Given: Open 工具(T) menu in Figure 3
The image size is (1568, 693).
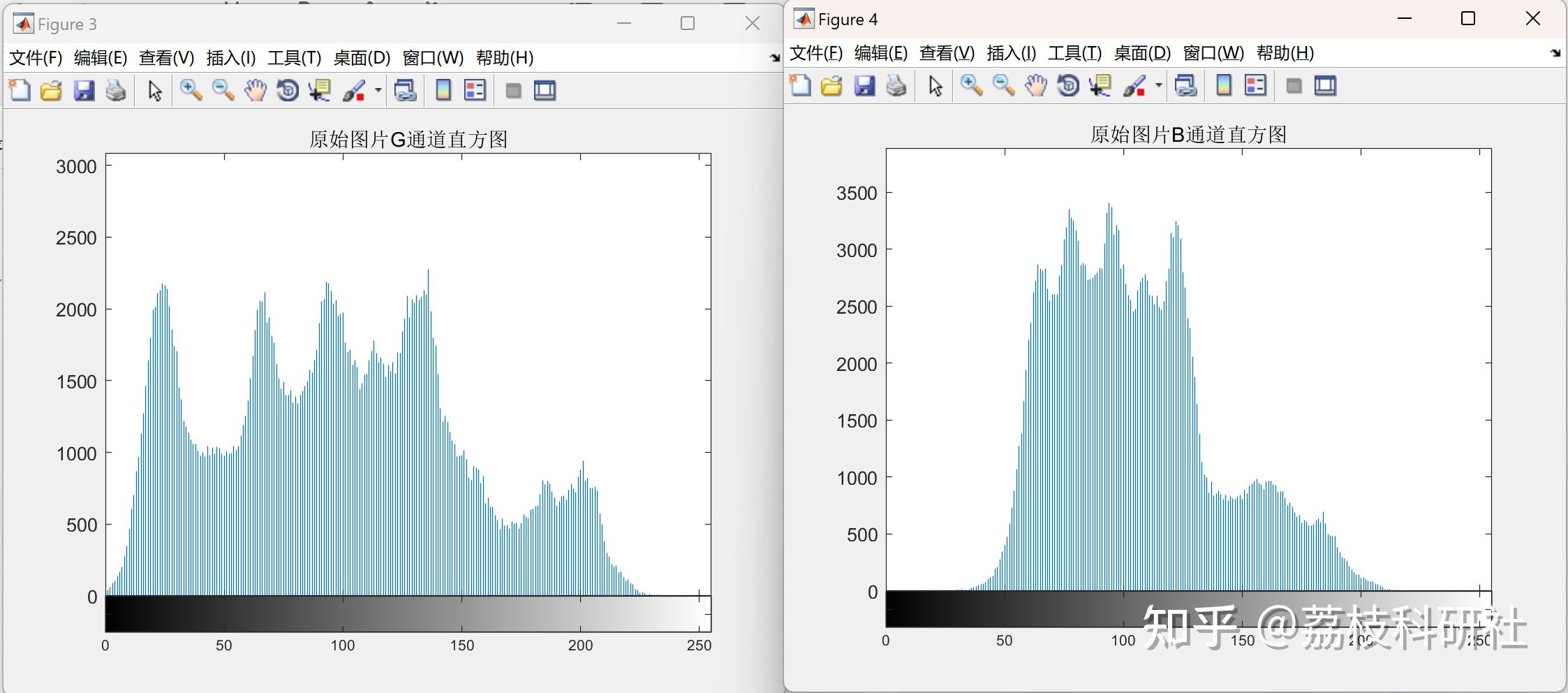Looking at the screenshot, I should pyautogui.click(x=295, y=58).
